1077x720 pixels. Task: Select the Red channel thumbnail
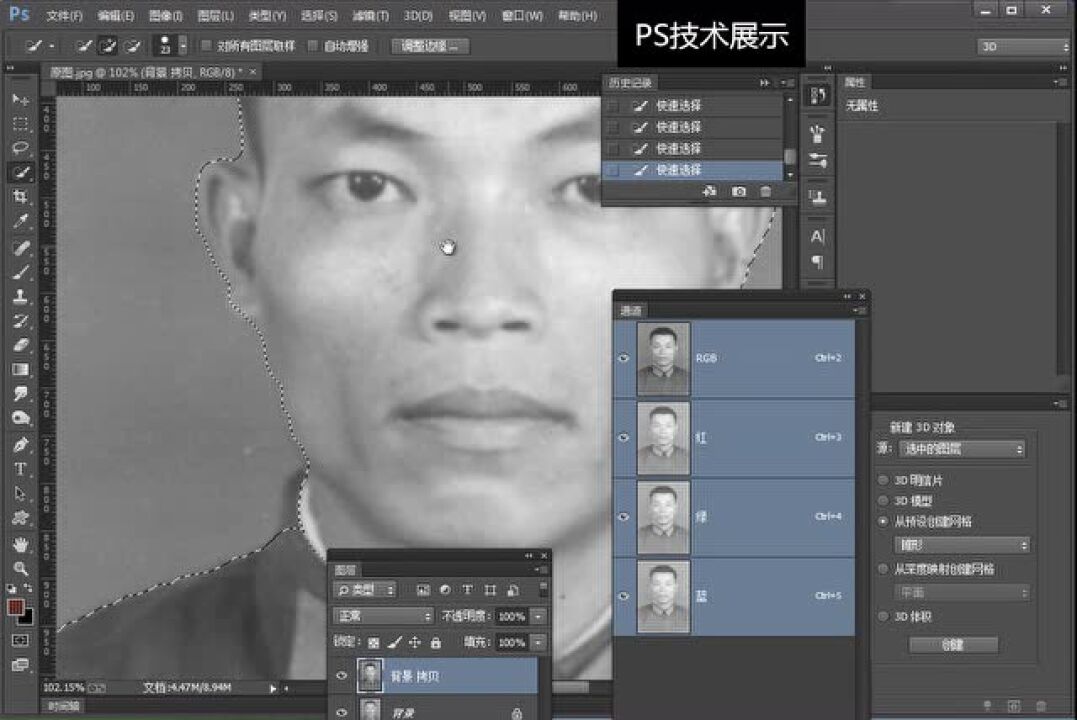pyautogui.click(x=663, y=438)
